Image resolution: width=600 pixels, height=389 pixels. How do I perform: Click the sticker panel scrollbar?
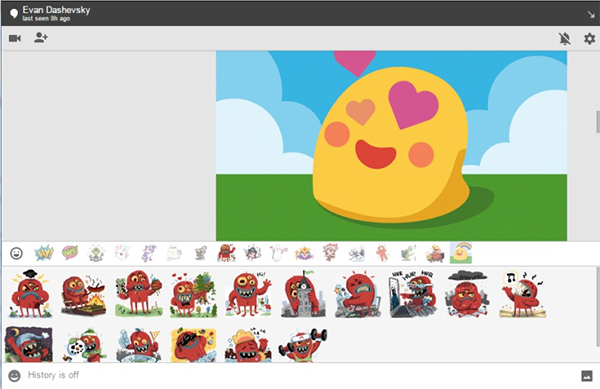pos(598,307)
